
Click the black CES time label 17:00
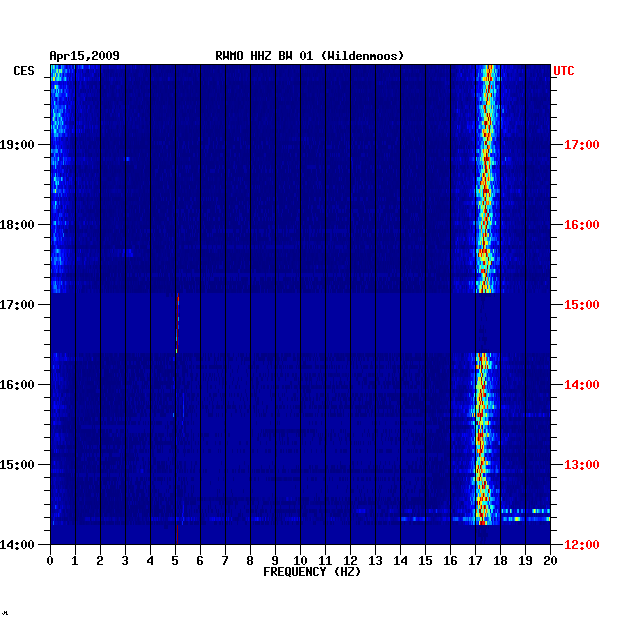click(x=17, y=305)
